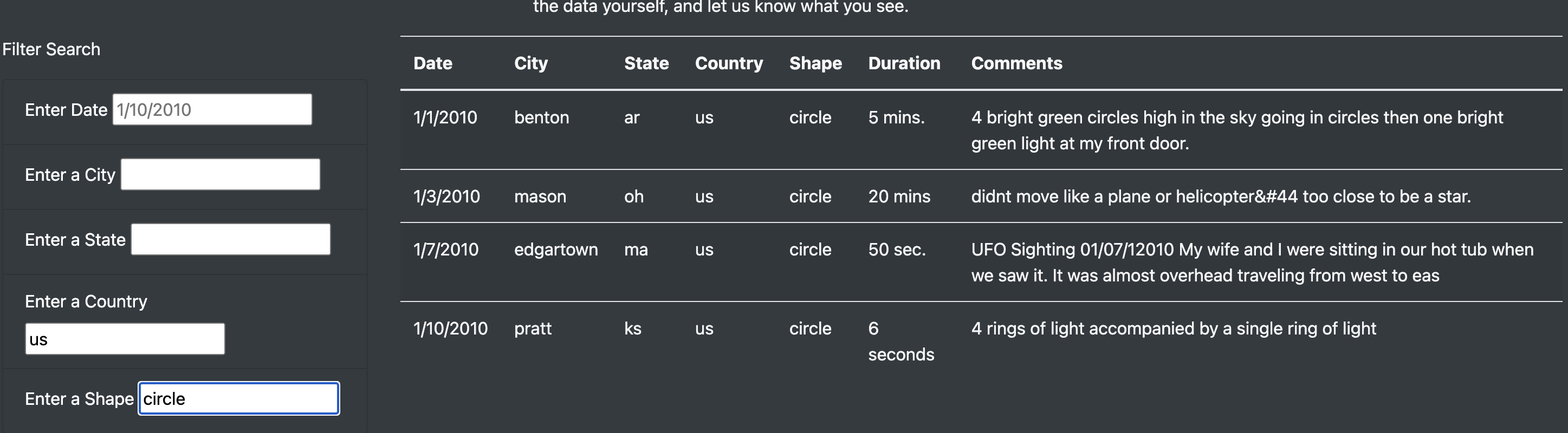This screenshot has width=1568, height=433.
Task: Click the '20 mins' duration cell
Action: click(899, 196)
